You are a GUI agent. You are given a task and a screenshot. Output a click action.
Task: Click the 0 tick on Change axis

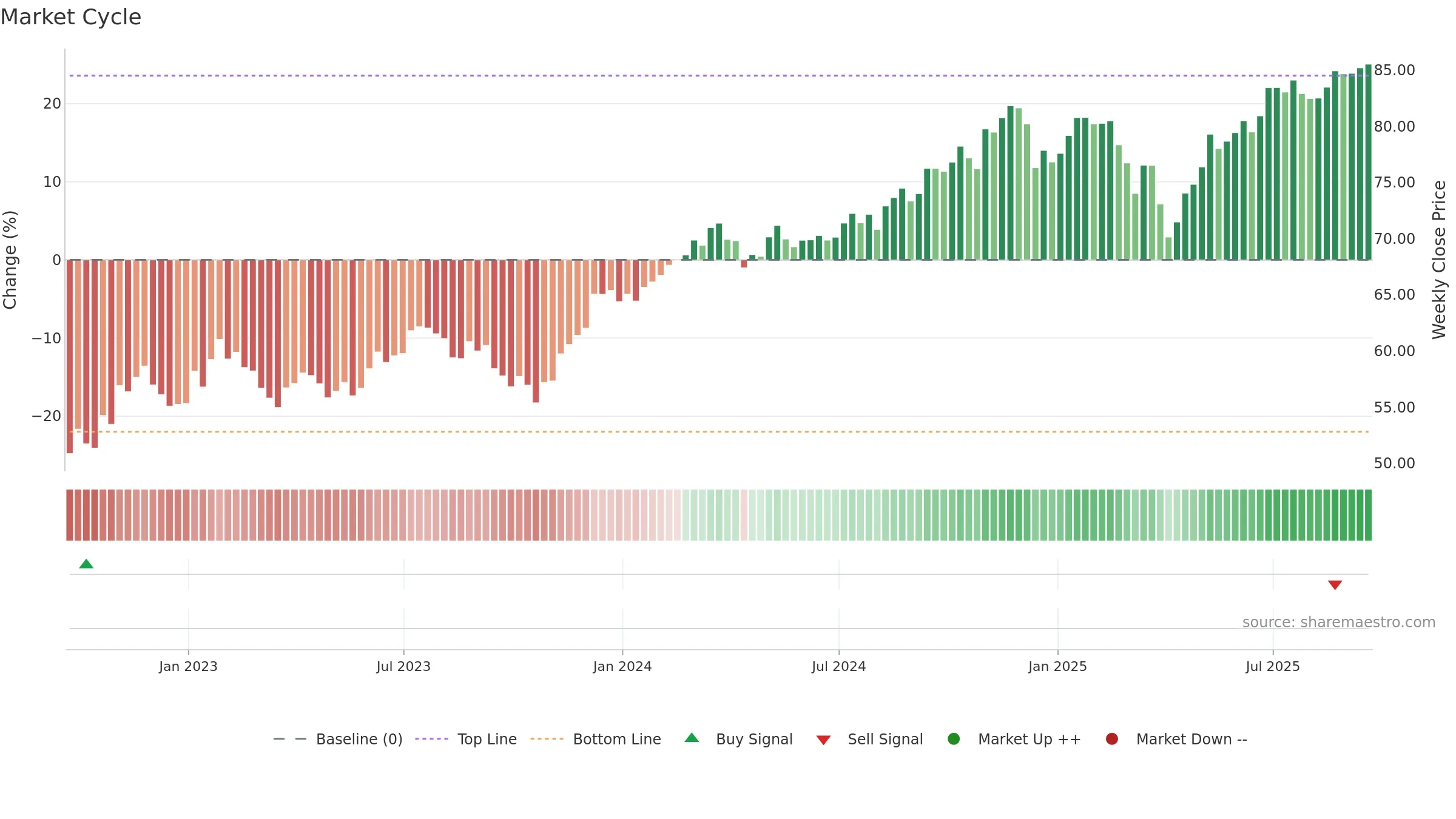coord(56,260)
